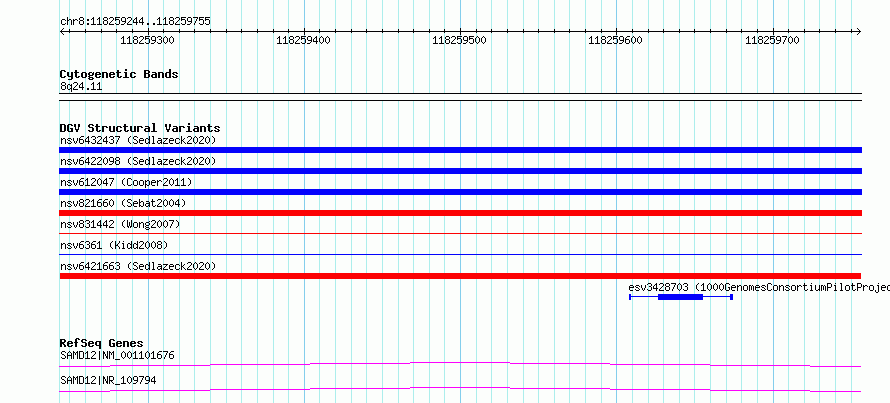890x403 pixels.
Task: Click the blue bar under nsv6422098
Action: click(x=460, y=171)
